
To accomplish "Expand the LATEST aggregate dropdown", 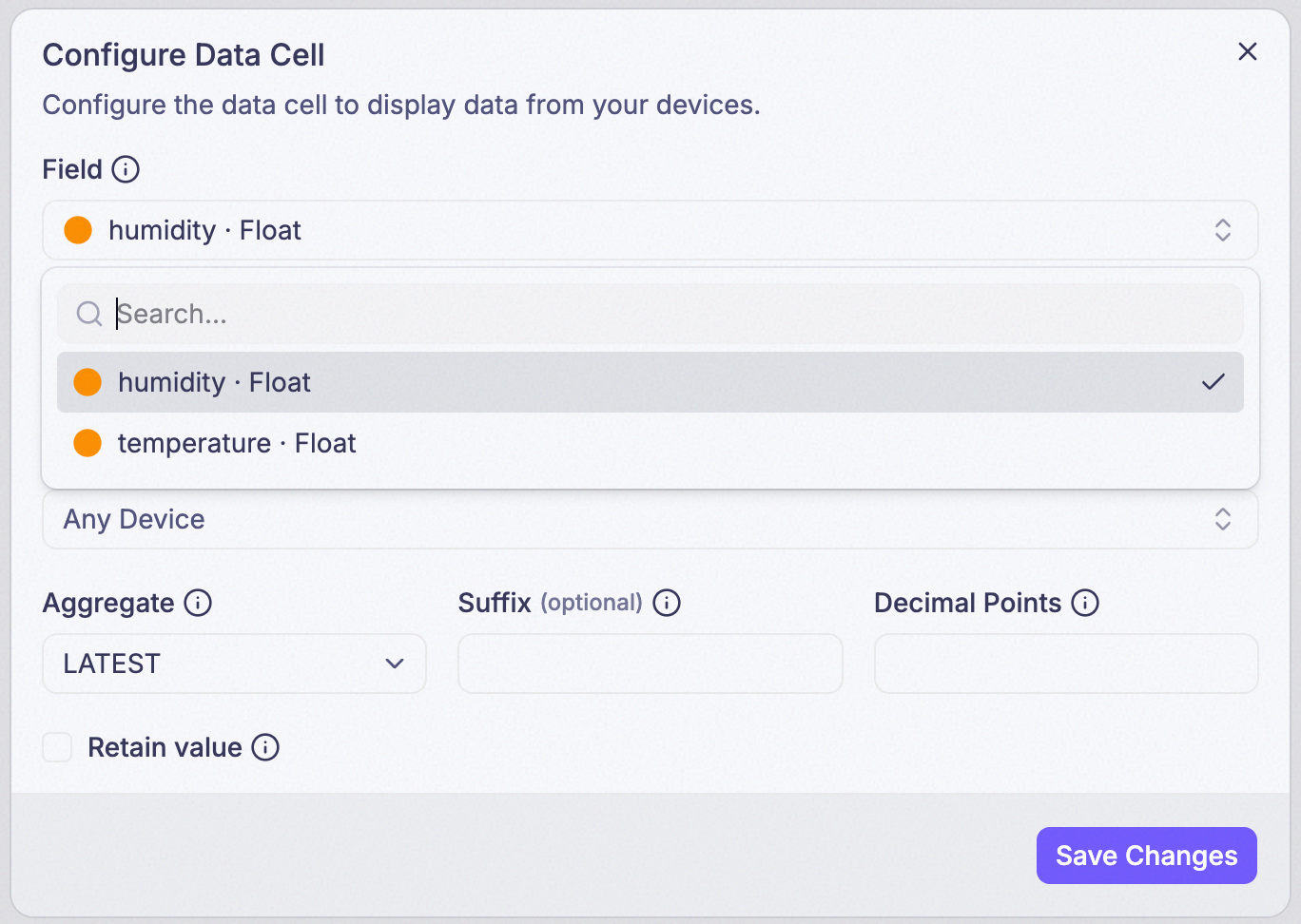I will click(234, 664).
